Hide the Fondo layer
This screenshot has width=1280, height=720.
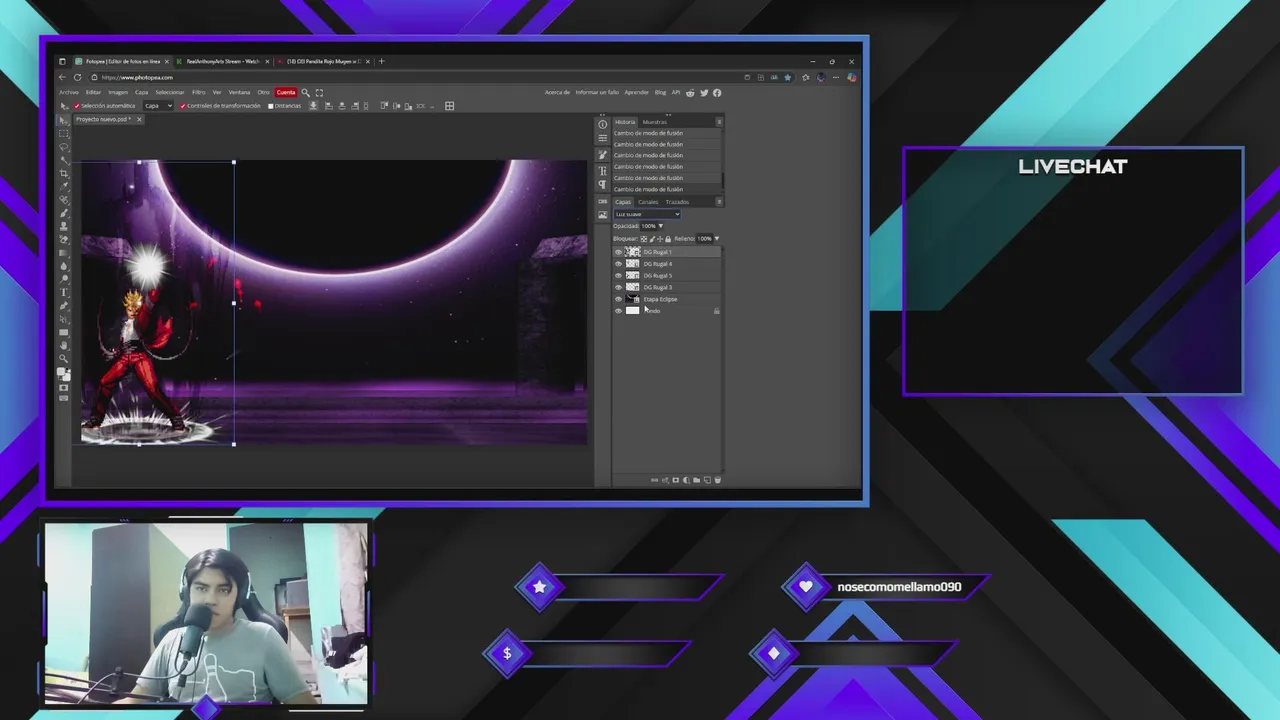618,311
